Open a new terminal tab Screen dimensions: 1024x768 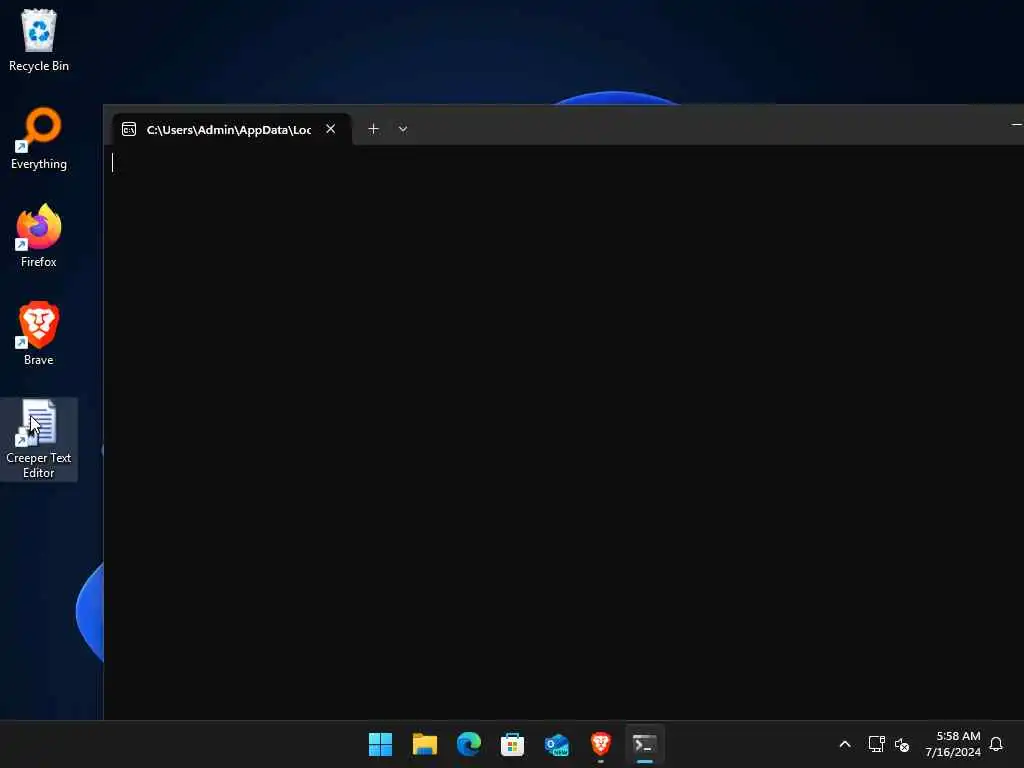pos(373,129)
